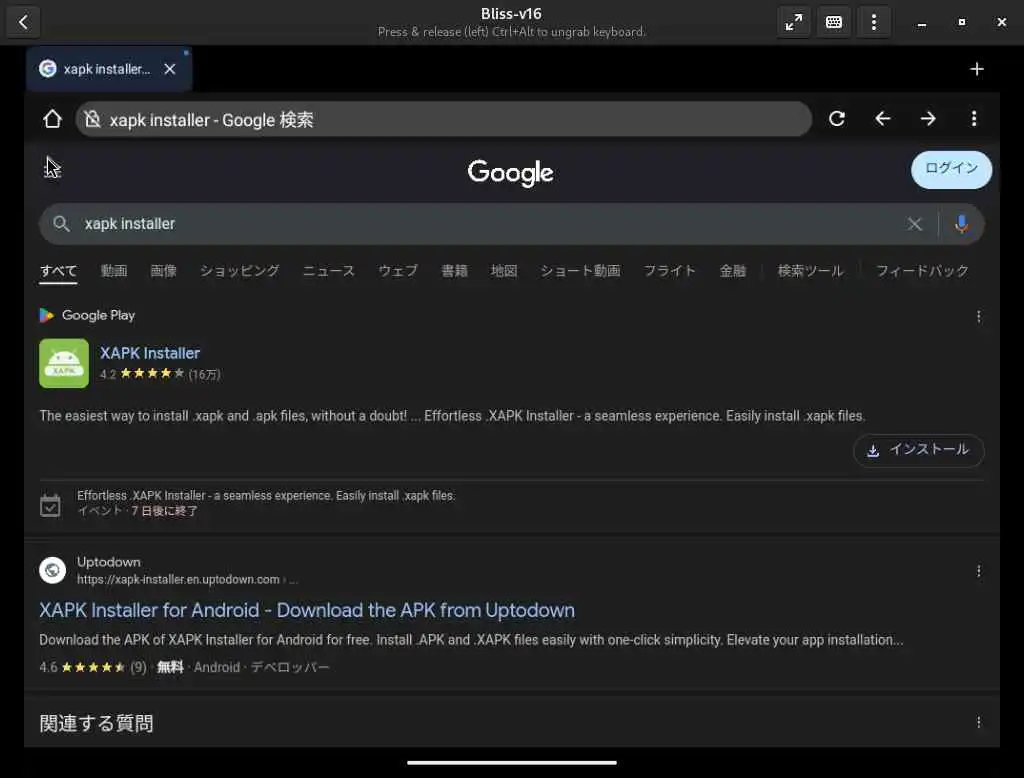Image resolution: width=1024 pixels, height=778 pixels.
Task: Open the Bliss-v16 viewer options menu
Action: [874, 22]
